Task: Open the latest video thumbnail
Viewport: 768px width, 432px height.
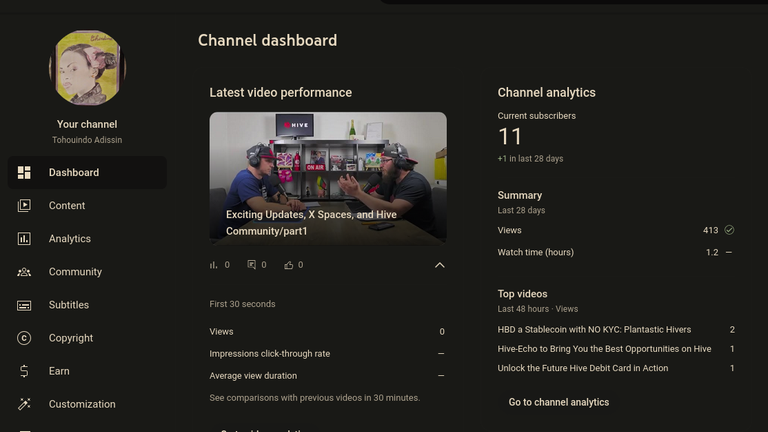Action: tap(328, 178)
